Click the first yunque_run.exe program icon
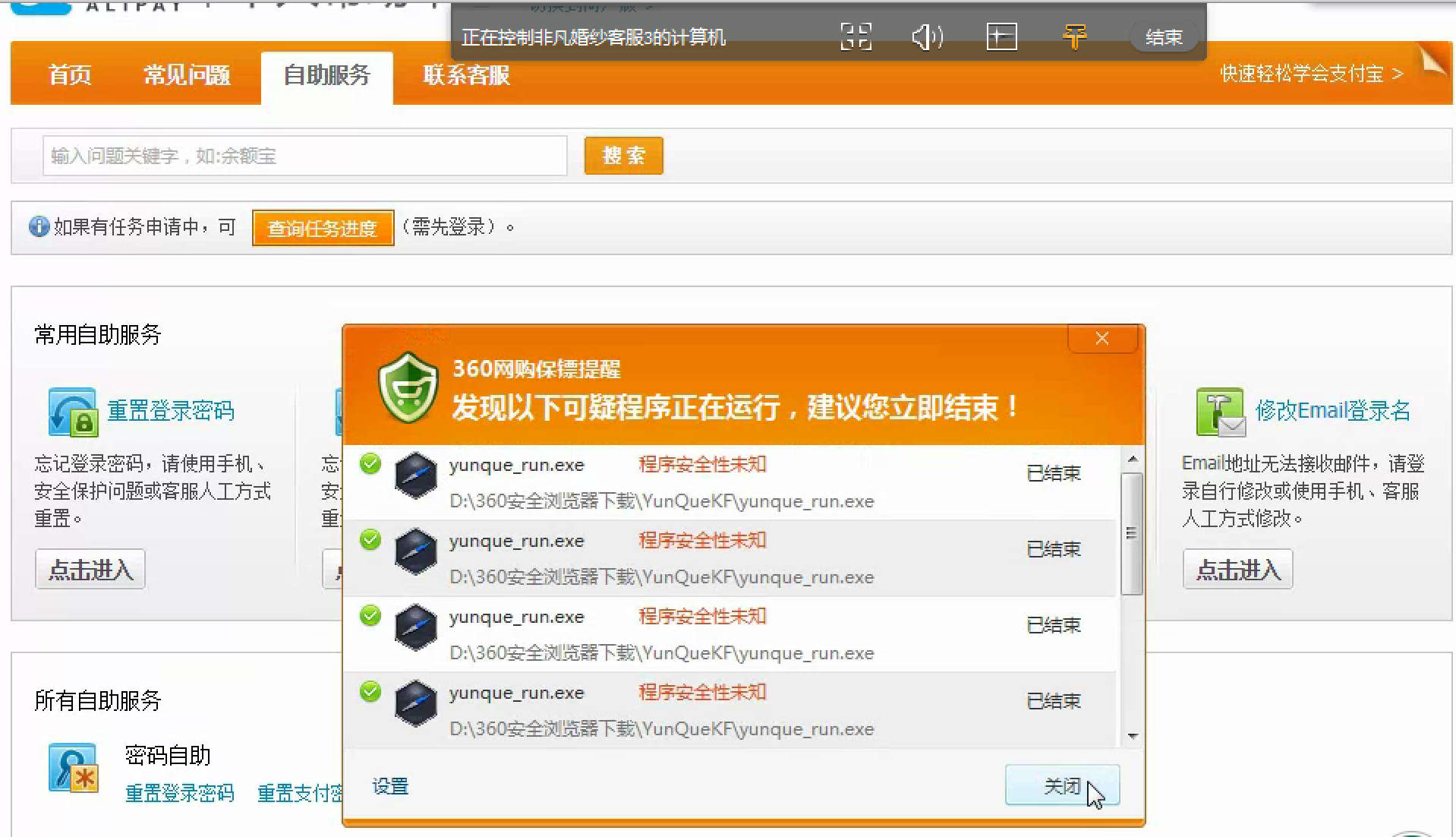 pos(416,475)
